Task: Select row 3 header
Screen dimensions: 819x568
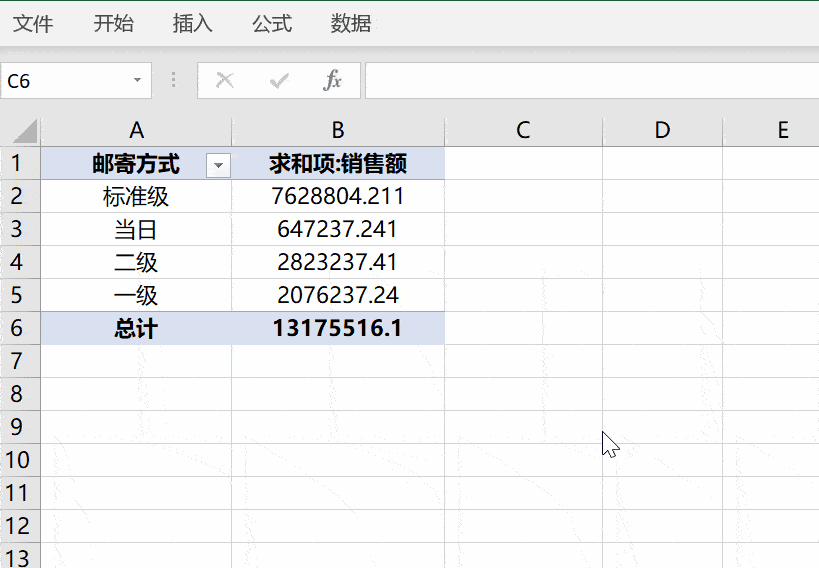Action: pos(20,229)
